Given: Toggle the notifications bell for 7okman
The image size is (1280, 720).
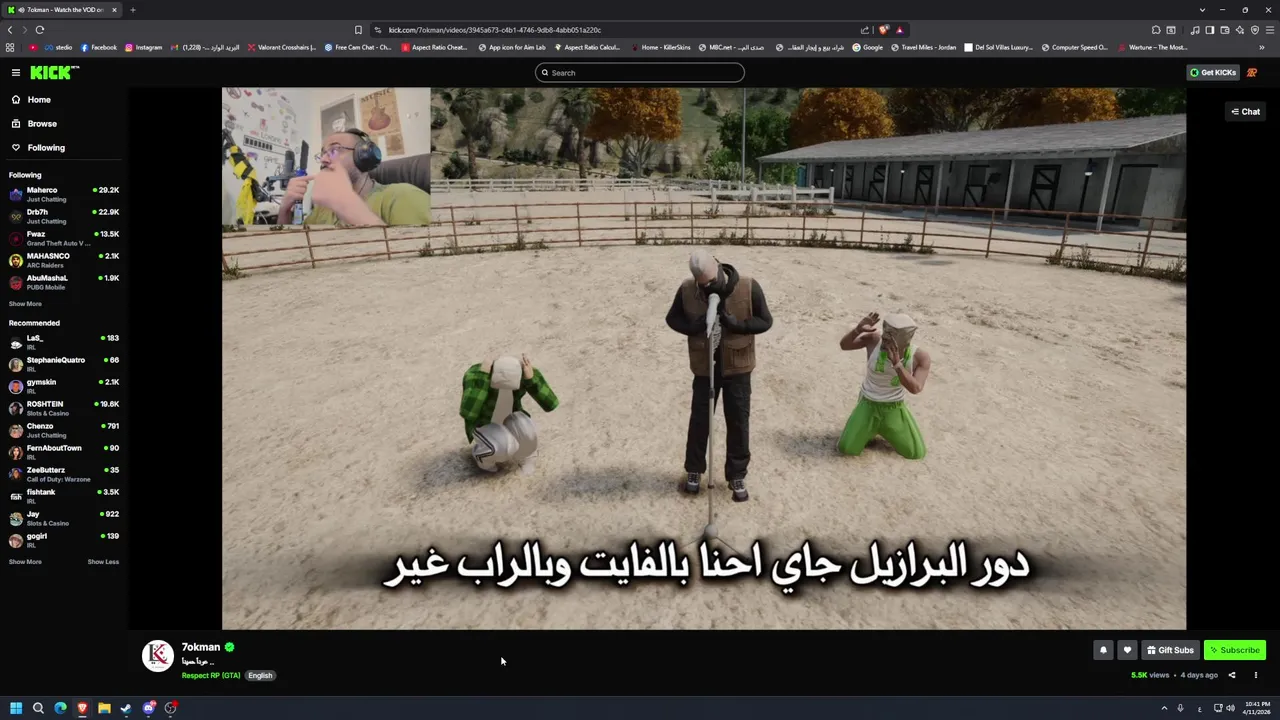Looking at the screenshot, I should (1103, 650).
